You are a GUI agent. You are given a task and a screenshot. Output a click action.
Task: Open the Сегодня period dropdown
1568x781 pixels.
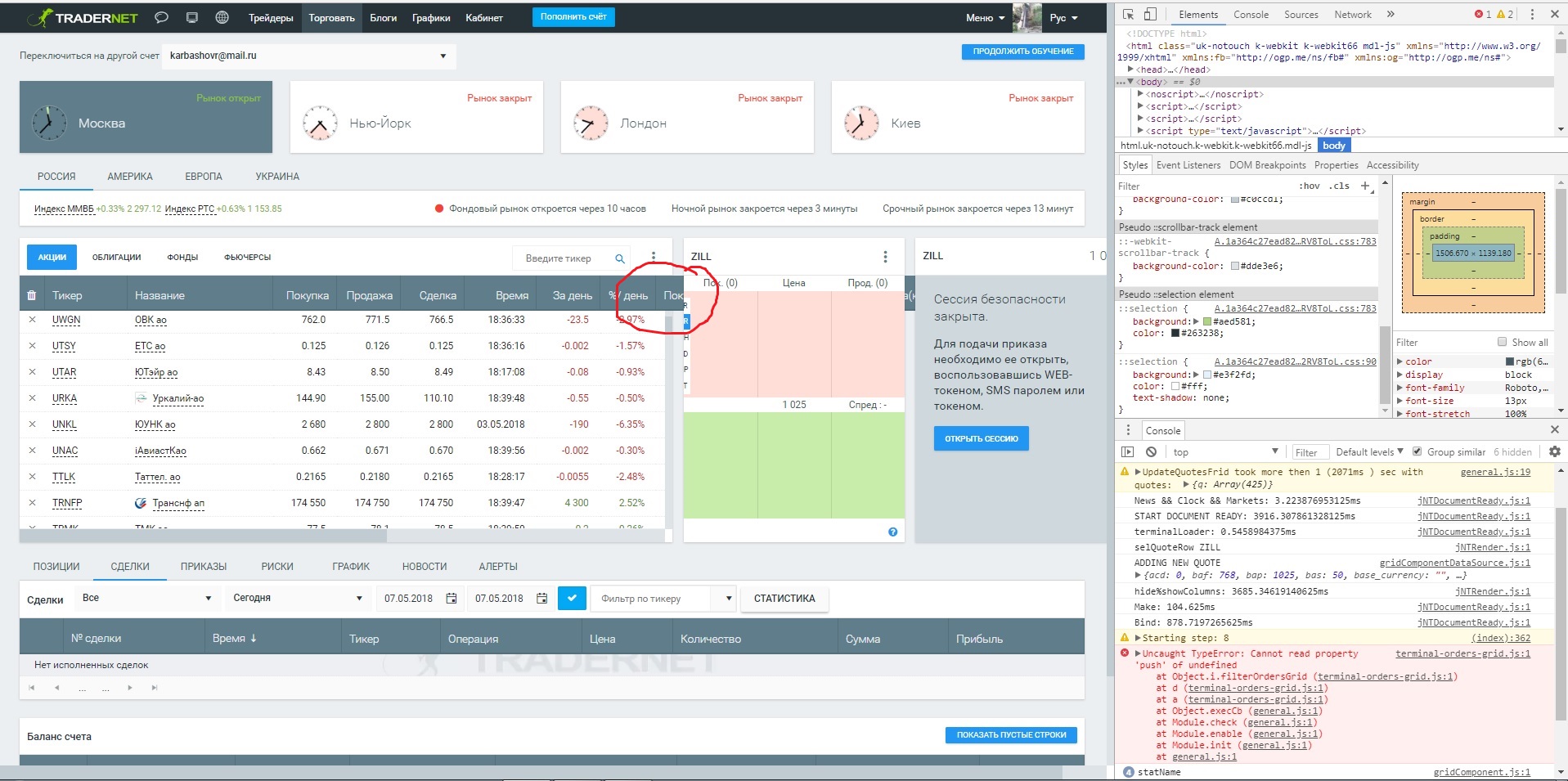[x=297, y=598]
